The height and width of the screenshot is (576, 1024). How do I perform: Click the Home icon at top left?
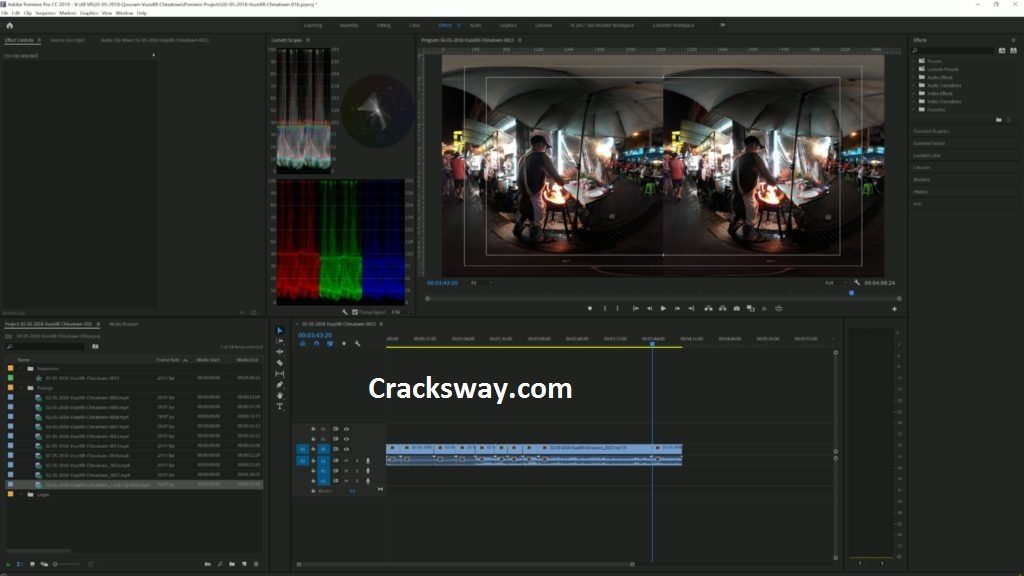[9, 25]
